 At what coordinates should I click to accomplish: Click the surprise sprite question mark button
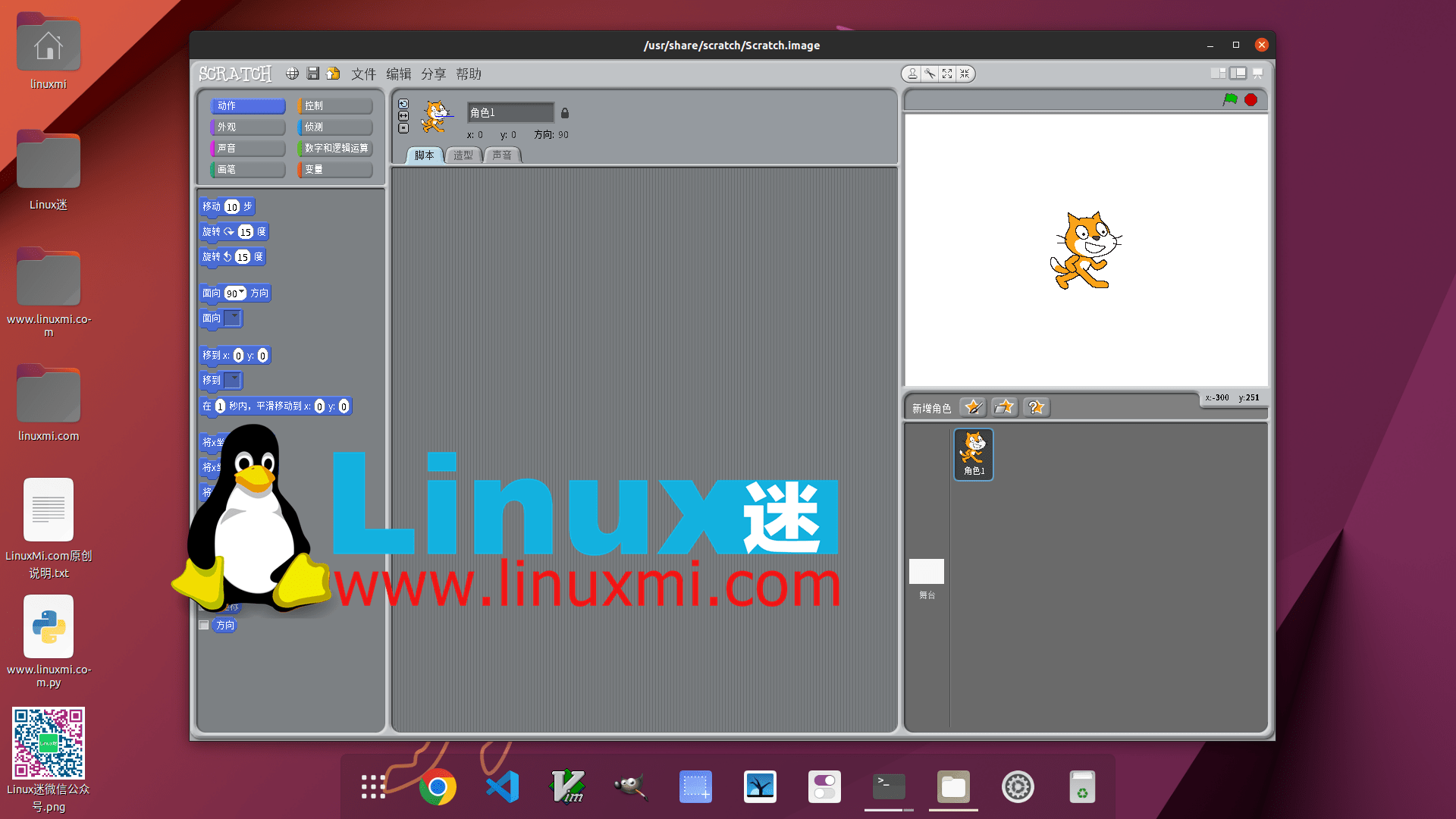click(1036, 407)
